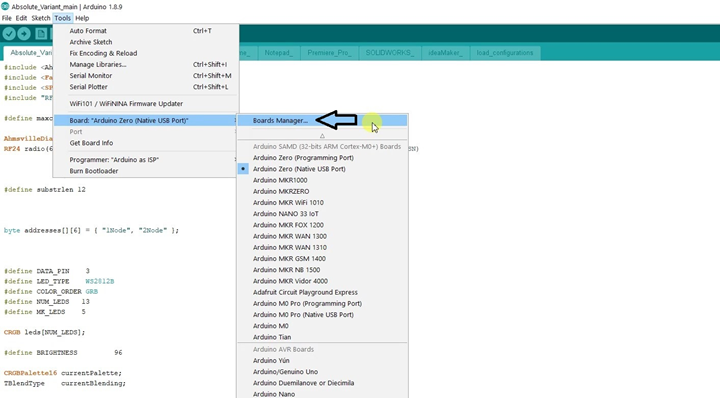
Task: Click the Upload arrow icon
Action: pyautogui.click(x=24, y=34)
